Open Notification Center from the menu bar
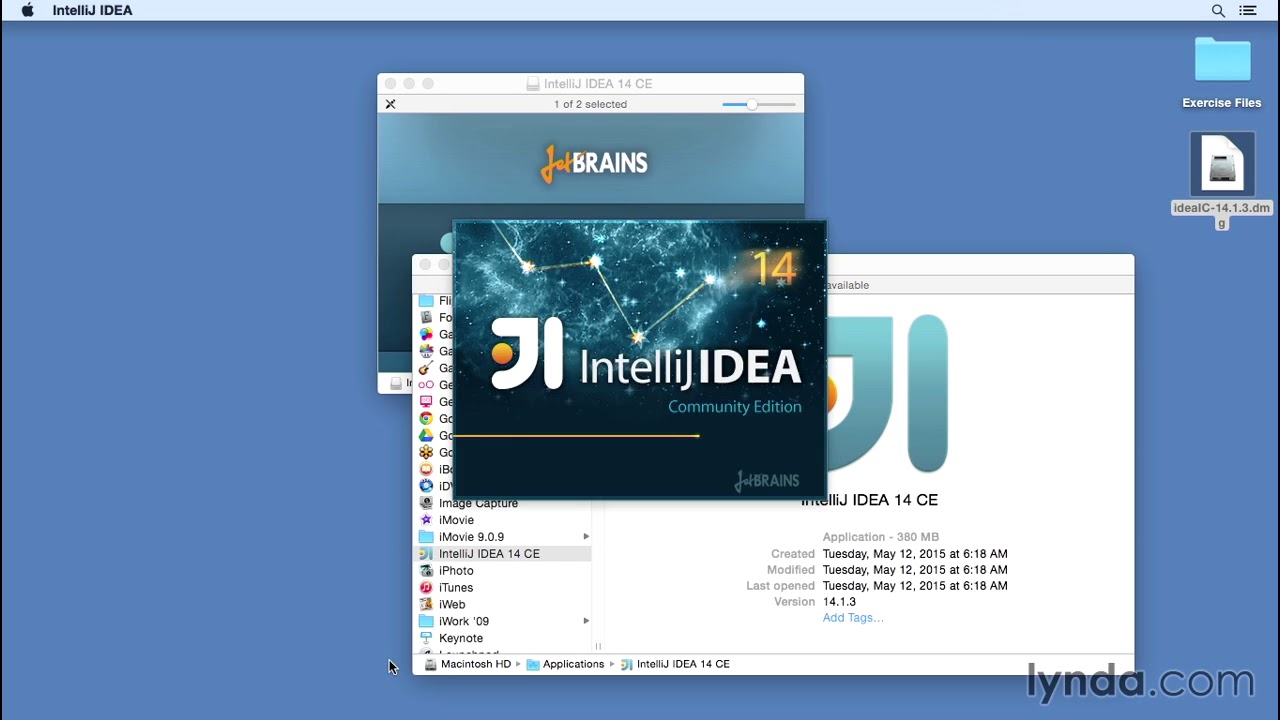This screenshot has height=720, width=1280. pos(1248,10)
